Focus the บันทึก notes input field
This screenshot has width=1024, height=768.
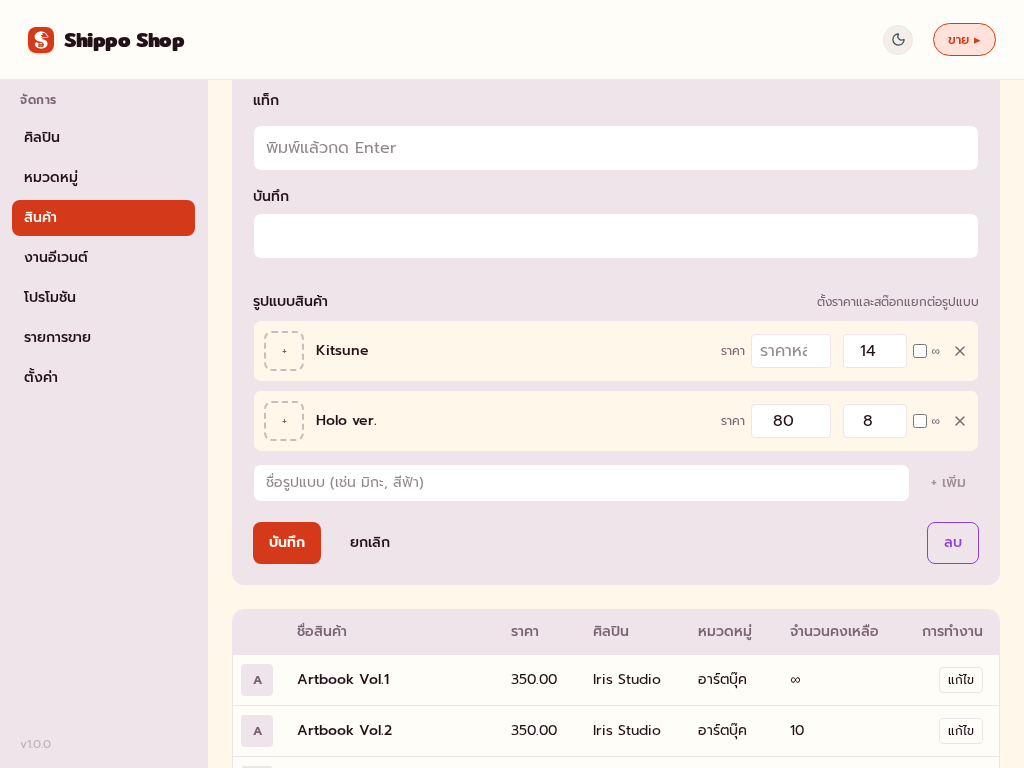point(615,236)
